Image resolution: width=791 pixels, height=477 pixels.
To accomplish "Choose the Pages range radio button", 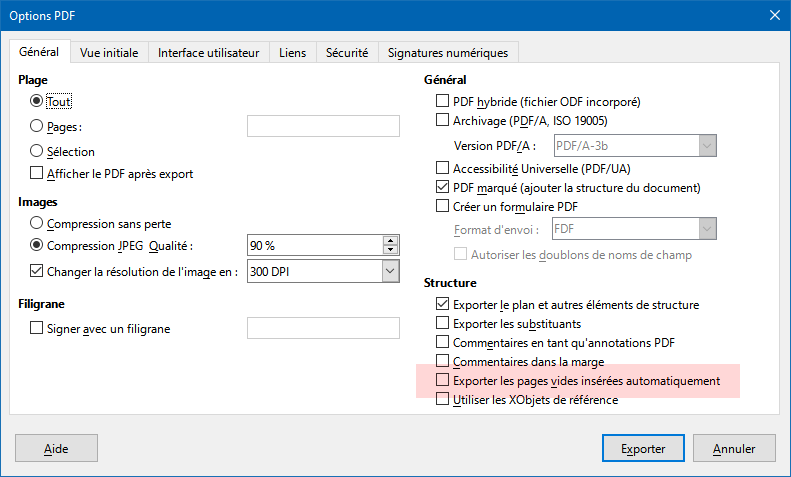I will [x=36, y=126].
